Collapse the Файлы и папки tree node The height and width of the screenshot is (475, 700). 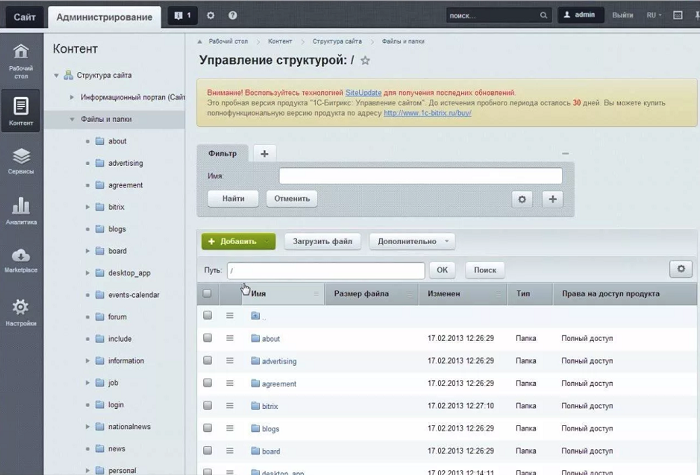pyautogui.click(x=71, y=119)
